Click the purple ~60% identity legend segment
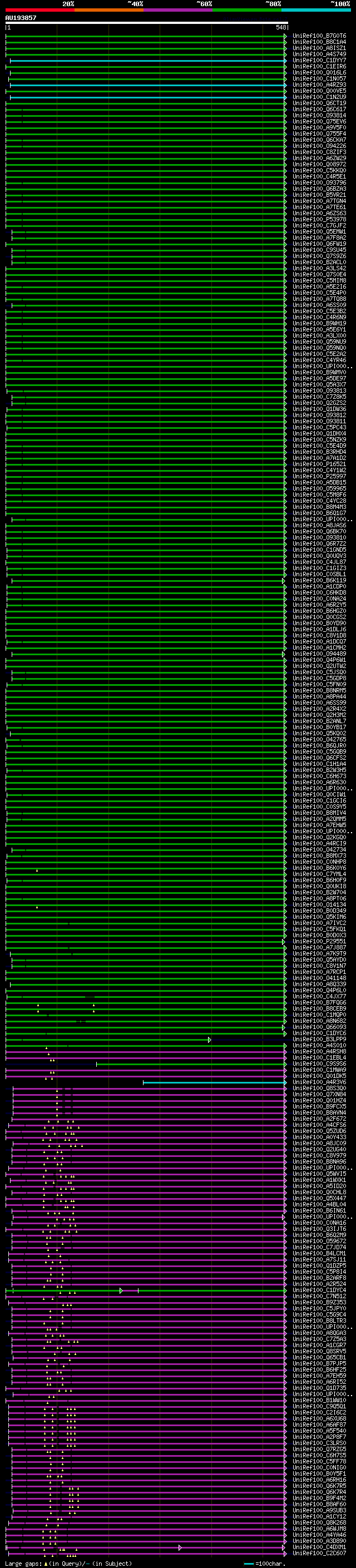Image resolution: width=356 pixels, height=1568 pixels. point(177,10)
